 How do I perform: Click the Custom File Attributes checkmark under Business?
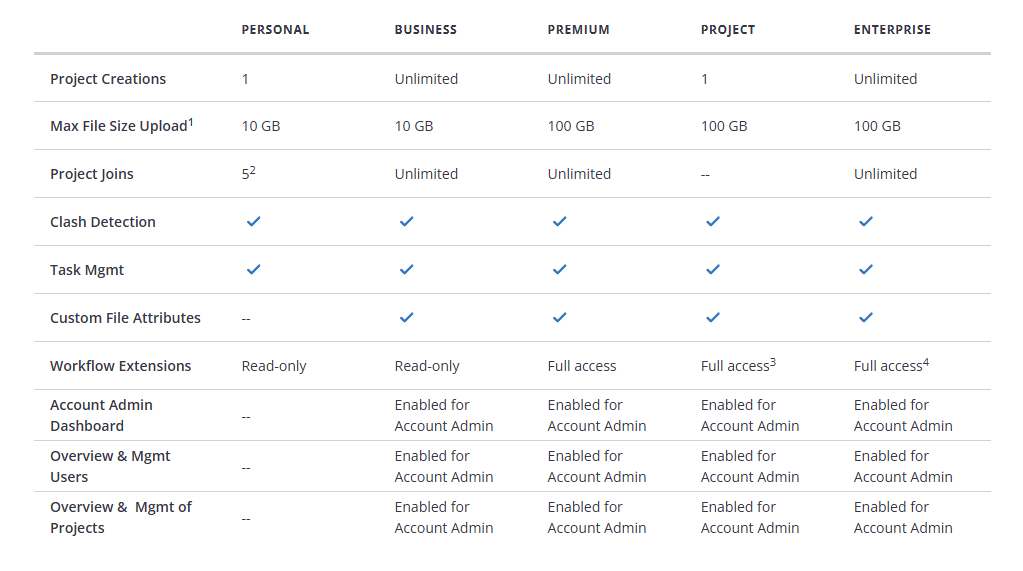coord(406,318)
